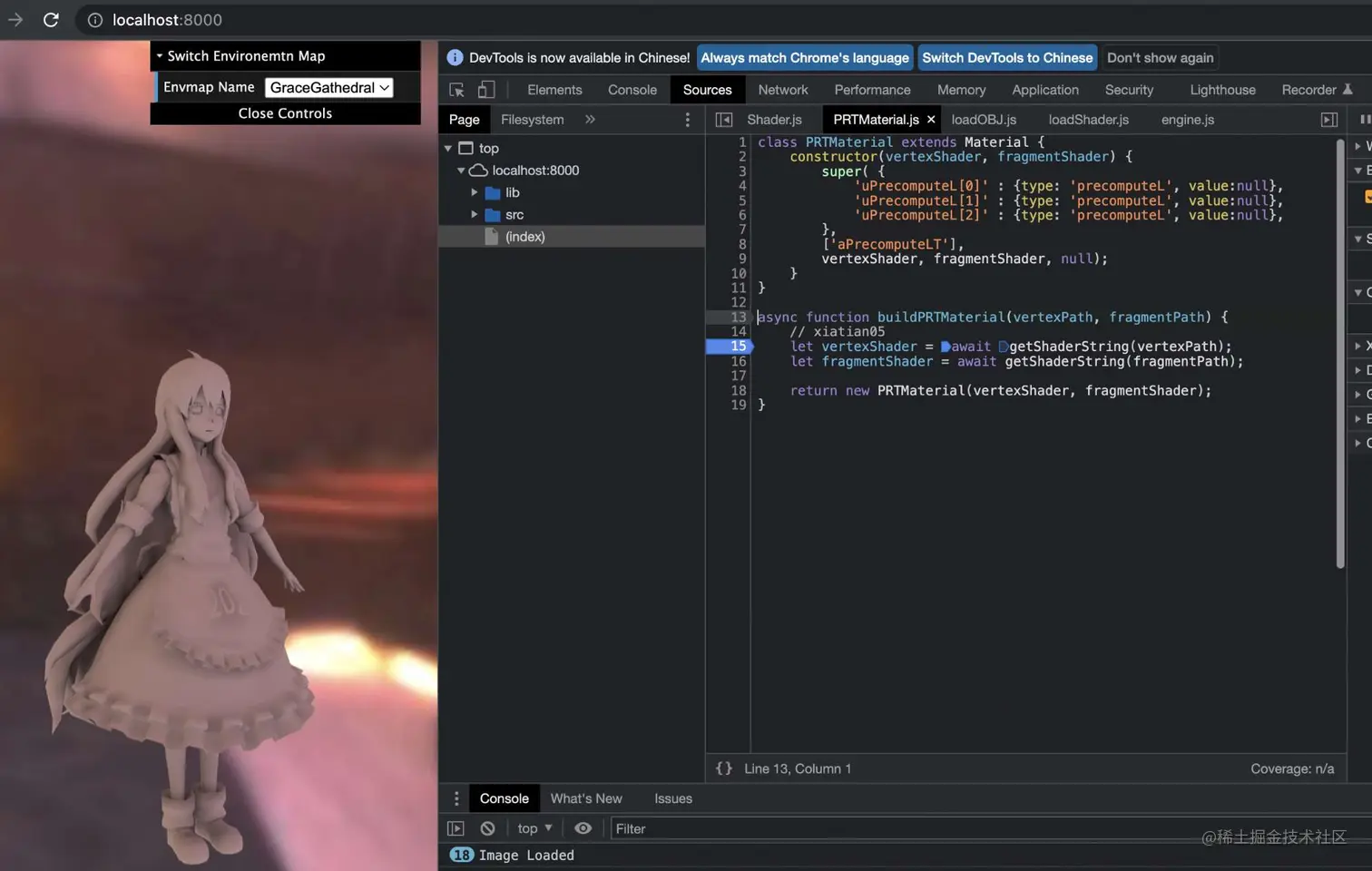Click line number 13 in the gutter
1372x871 pixels.
point(738,318)
